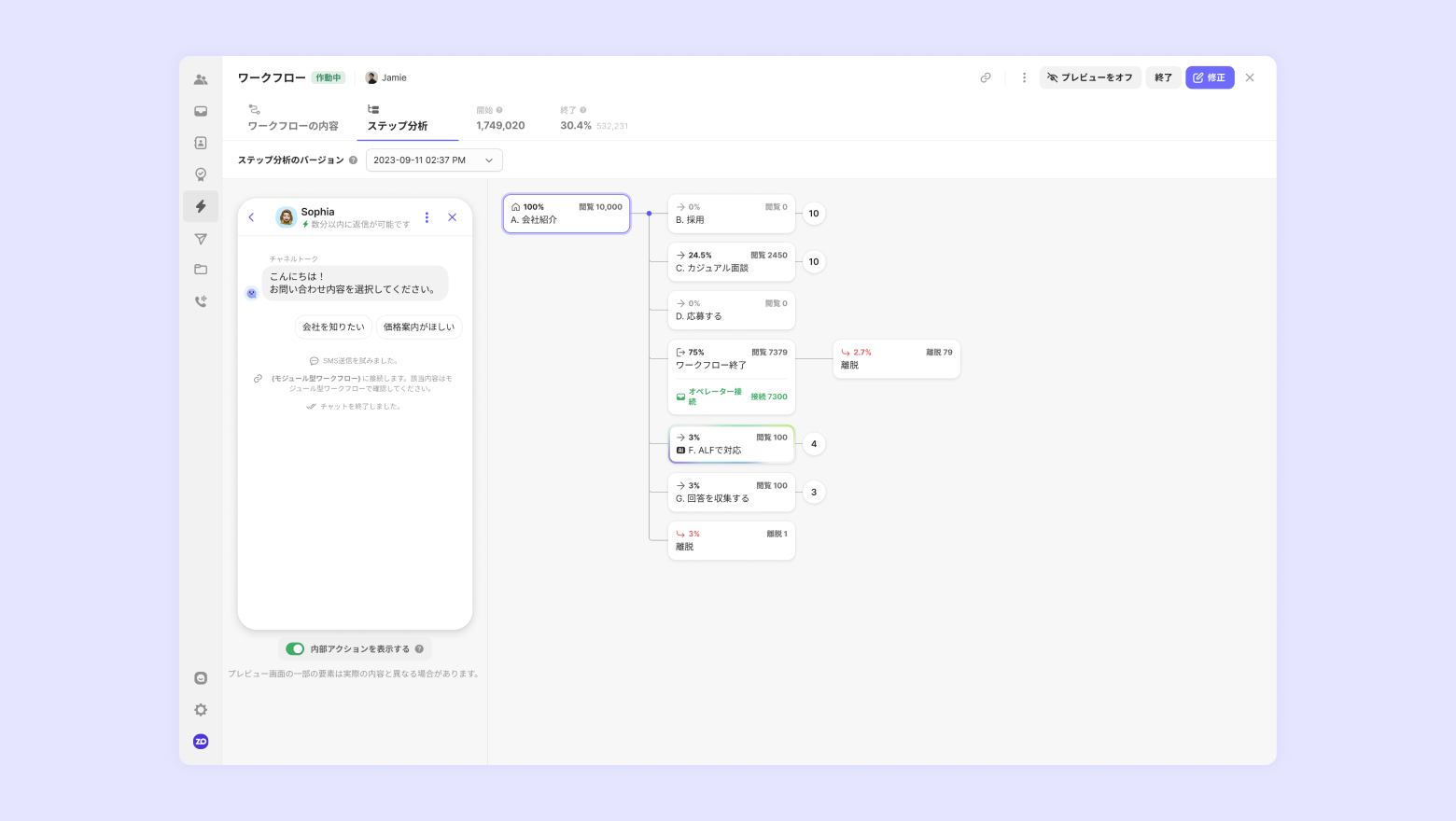Expand the 10 badge next to B. 採用
This screenshot has height=821, width=1456.
(x=814, y=214)
